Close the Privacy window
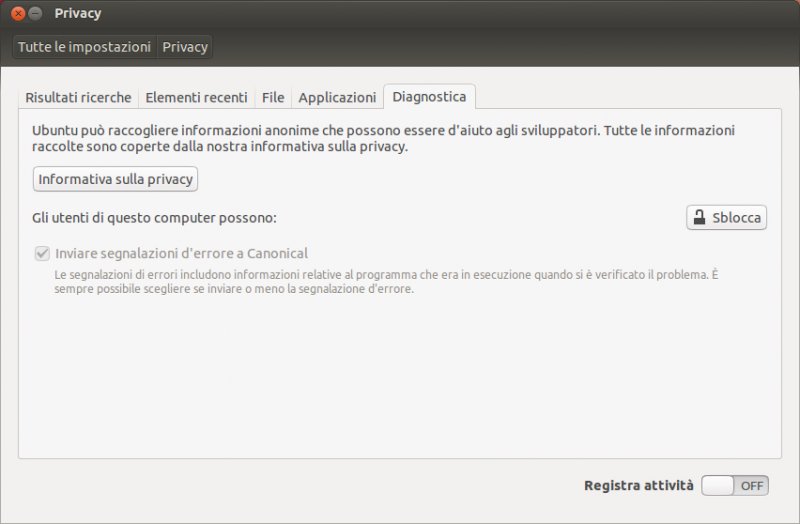 [x=18, y=13]
